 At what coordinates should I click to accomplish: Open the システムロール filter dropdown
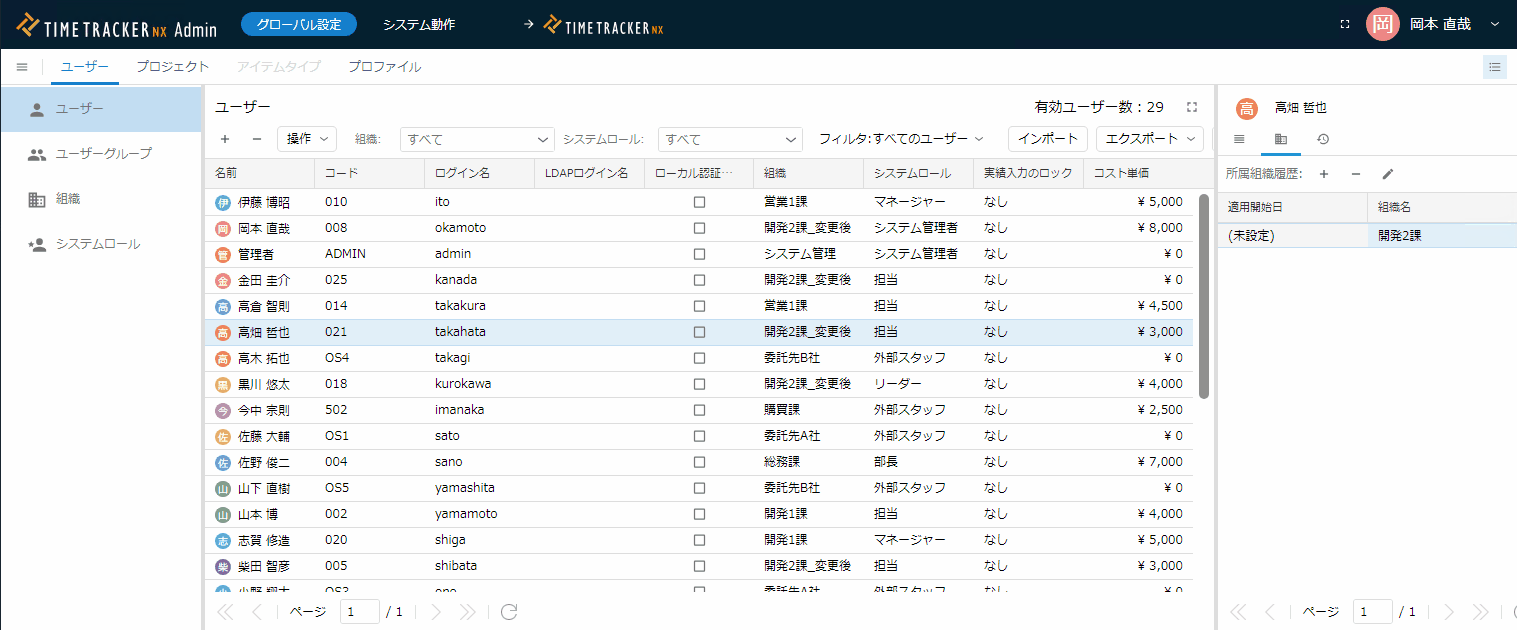pyautogui.click(x=730, y=139)
